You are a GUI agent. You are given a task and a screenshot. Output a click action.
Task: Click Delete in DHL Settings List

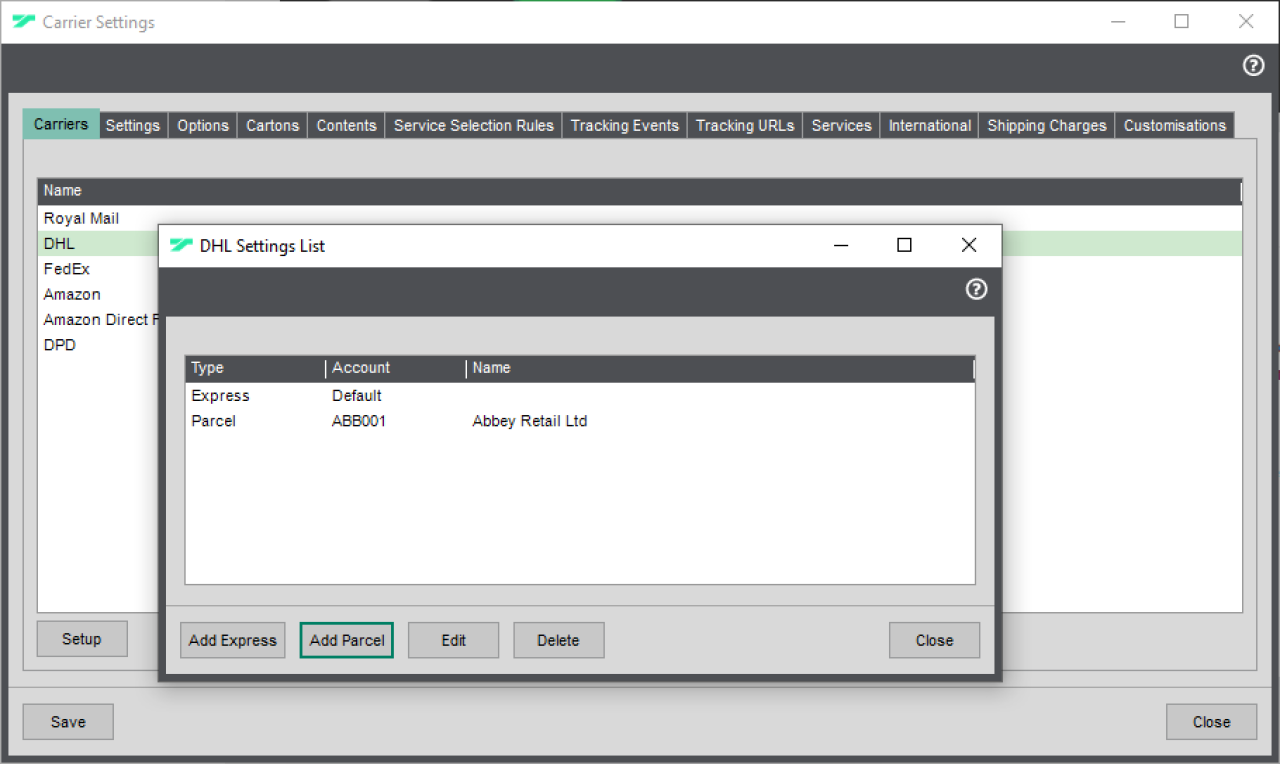[x=559, y=640]
